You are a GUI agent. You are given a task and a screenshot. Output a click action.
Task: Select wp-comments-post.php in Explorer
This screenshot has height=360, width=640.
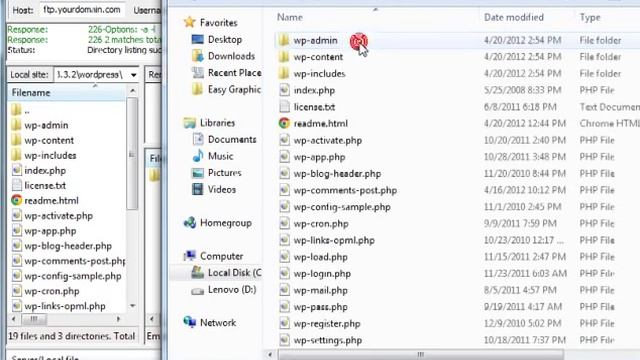pyautogui.click(x=345, y=191)
